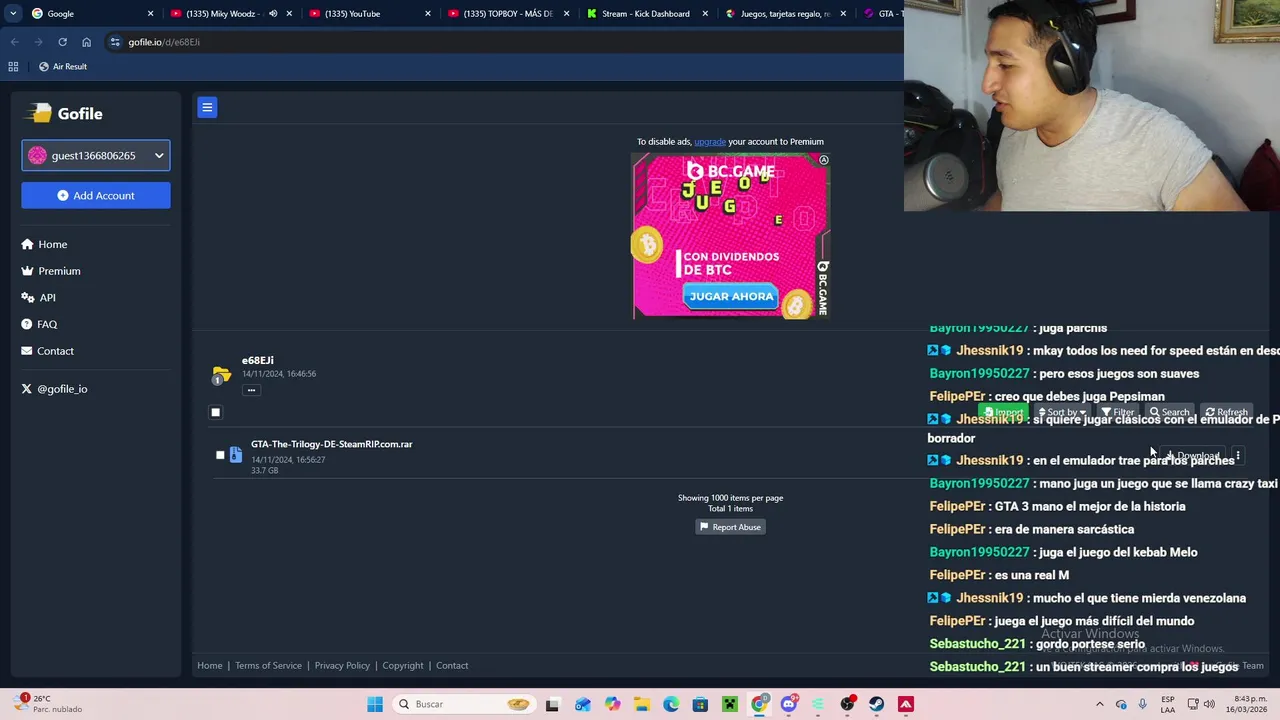
Task: Click the taskbar Buscar search box
Action: point(462,704)
